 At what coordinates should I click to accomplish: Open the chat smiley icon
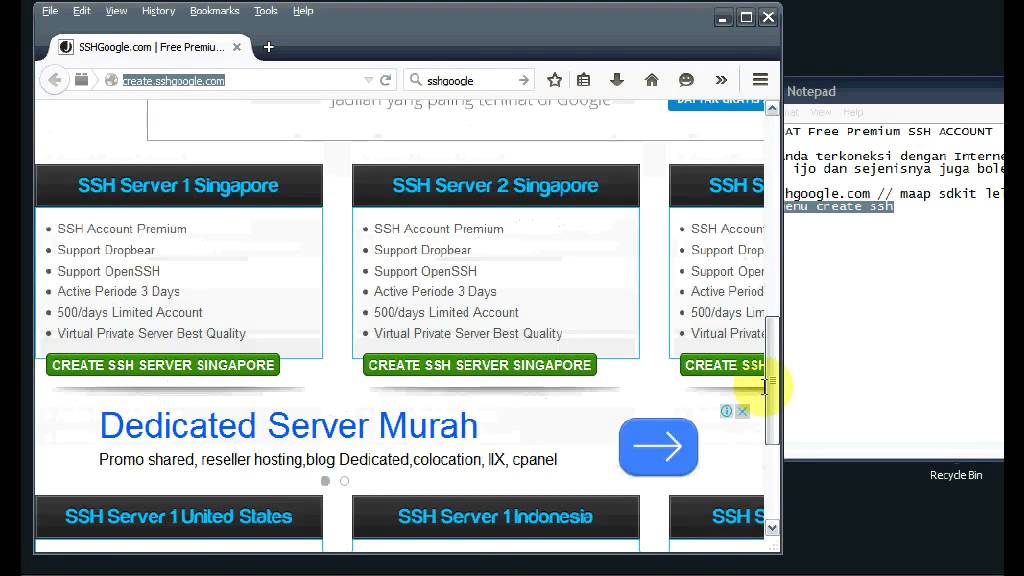[x=686, y=80]
